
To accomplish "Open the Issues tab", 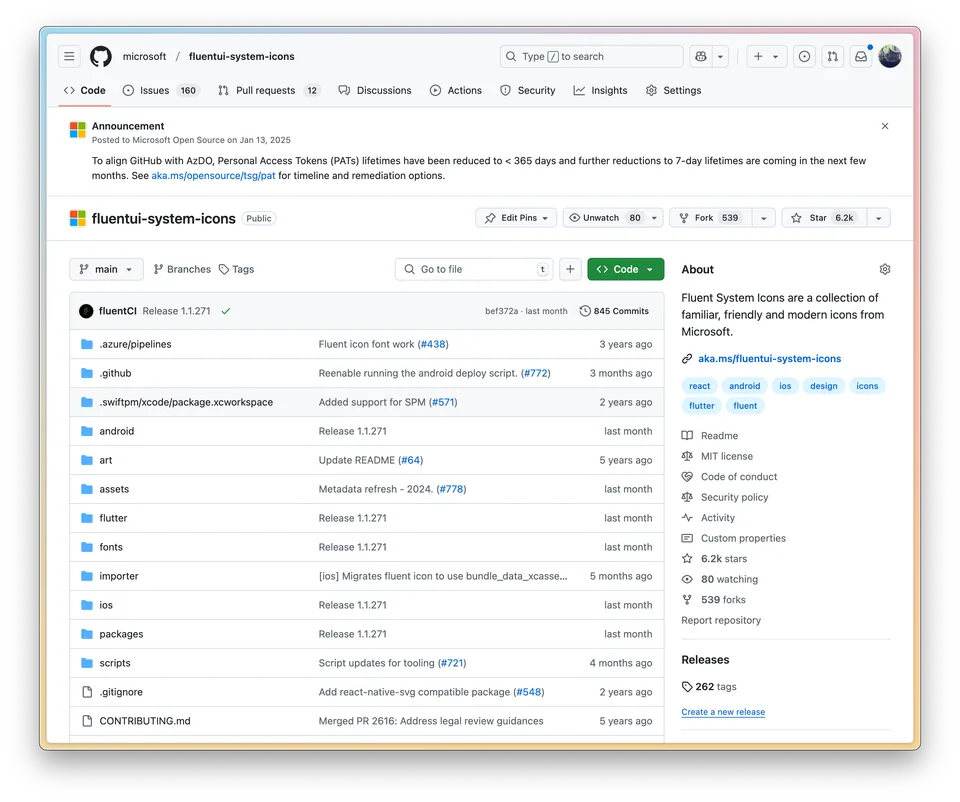I will click(160, 91).
